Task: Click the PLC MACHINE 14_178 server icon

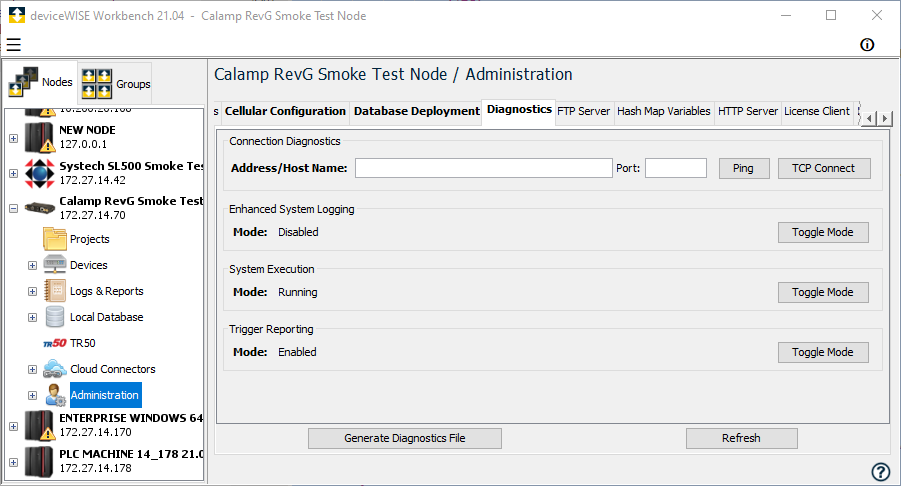Action: (x=39, y=461)
